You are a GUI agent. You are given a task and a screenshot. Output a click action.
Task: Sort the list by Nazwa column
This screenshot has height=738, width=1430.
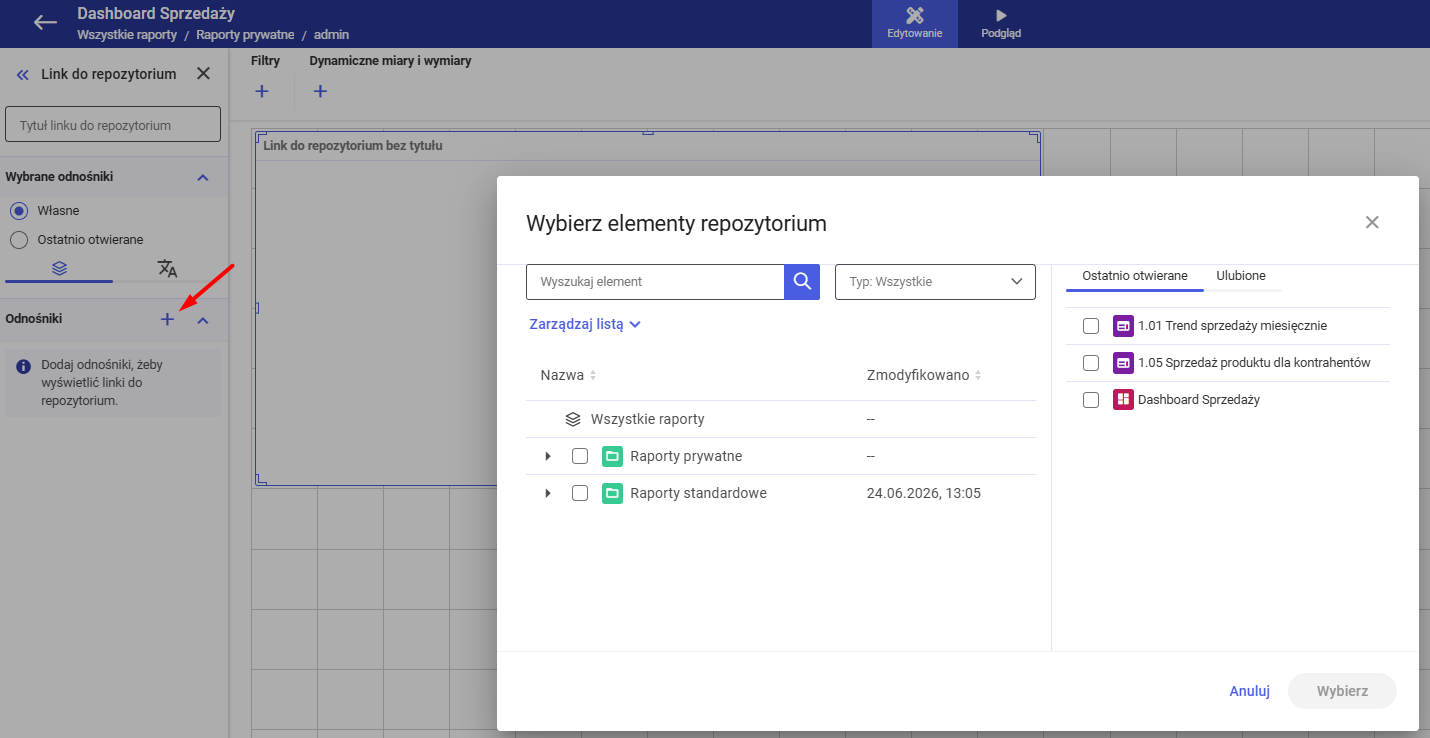(x=568, y=375)
